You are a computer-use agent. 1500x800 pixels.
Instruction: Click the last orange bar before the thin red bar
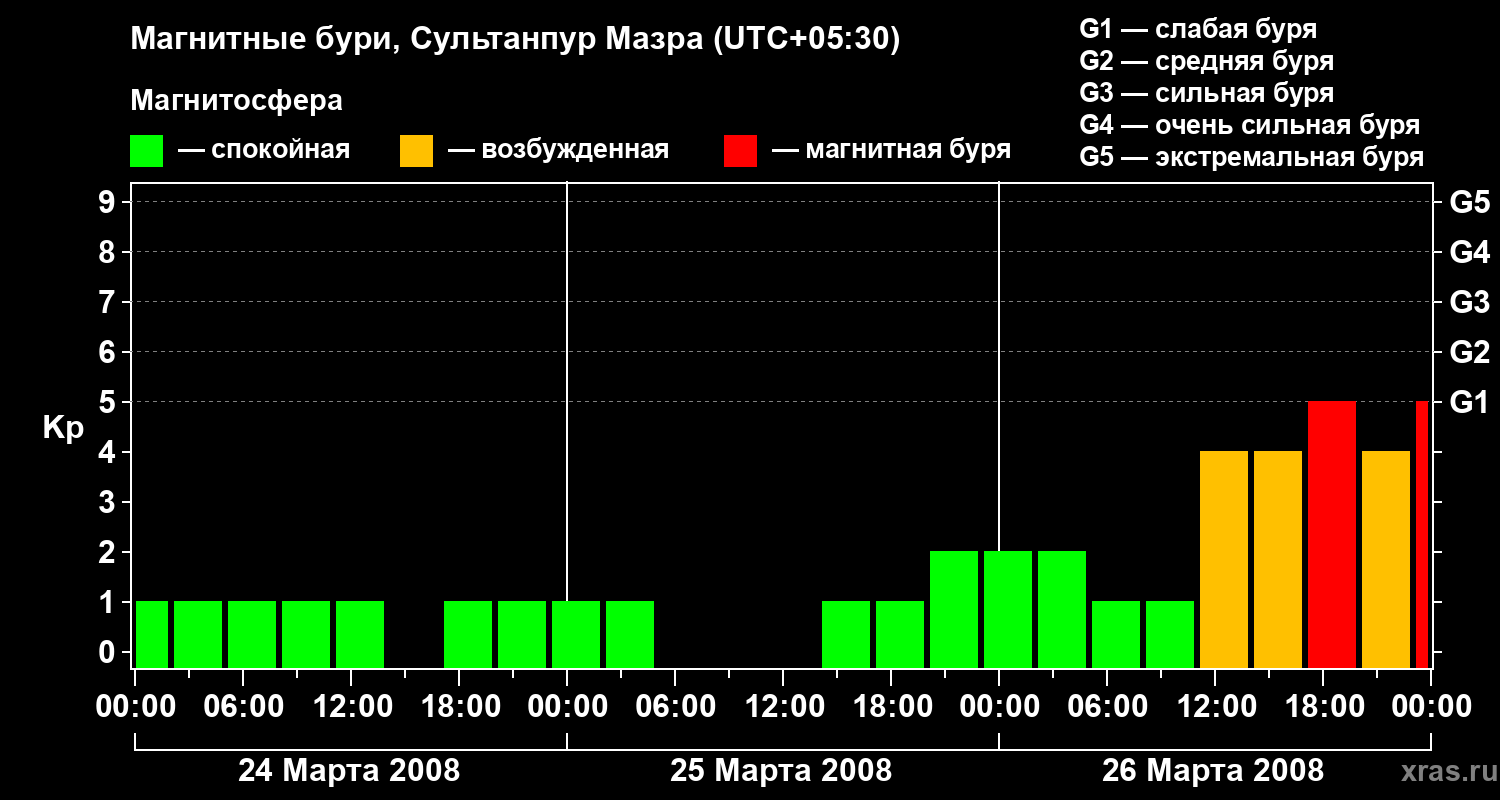(1385, 559)
